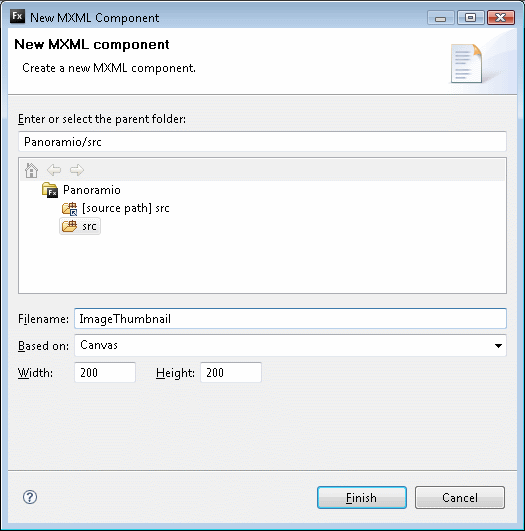Click into the Filename input field
This screenshot has height=531, width=525.
(x=290, y=318)
